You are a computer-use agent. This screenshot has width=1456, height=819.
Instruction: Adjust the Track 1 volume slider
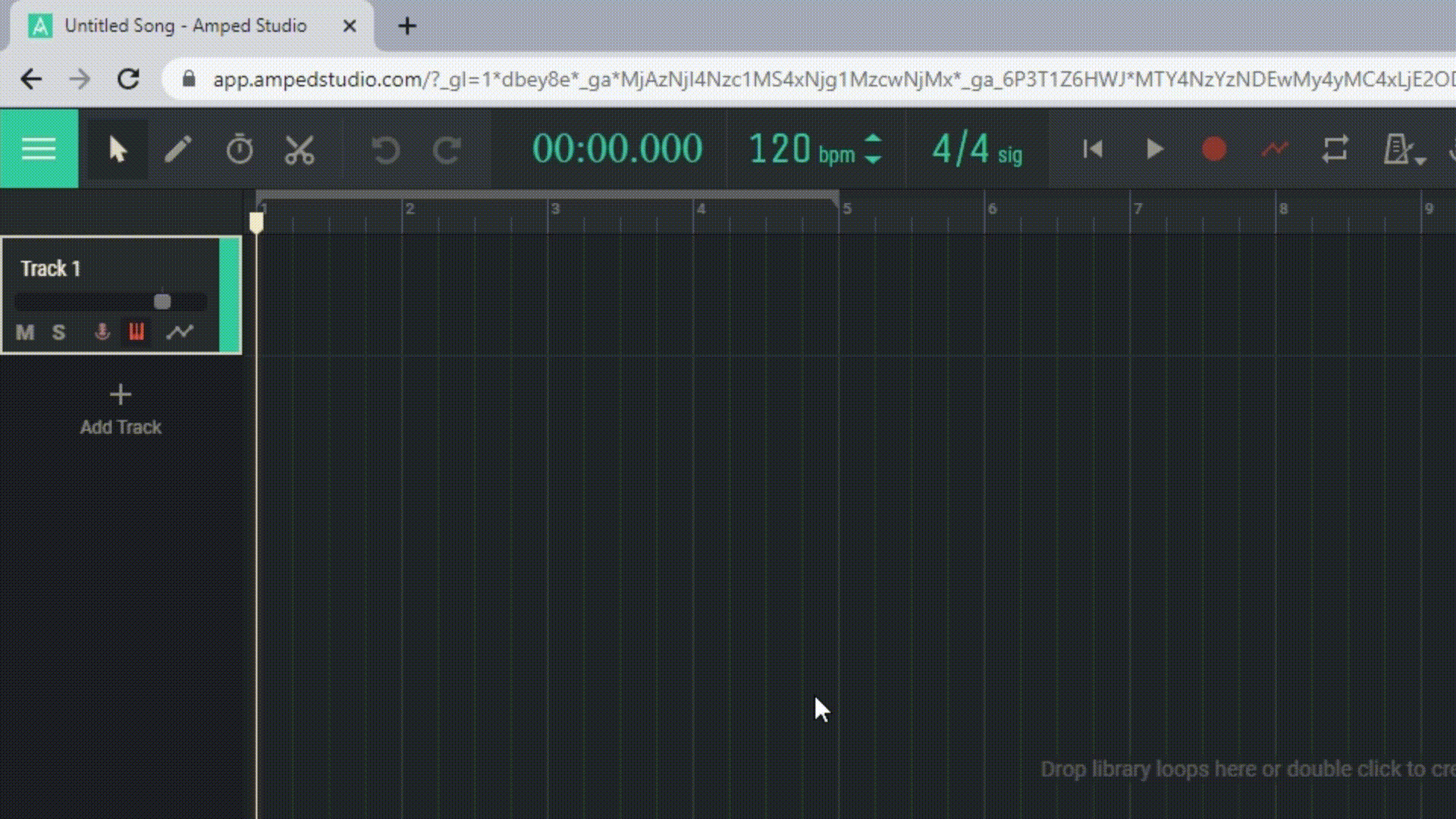(x=162, y=301)
